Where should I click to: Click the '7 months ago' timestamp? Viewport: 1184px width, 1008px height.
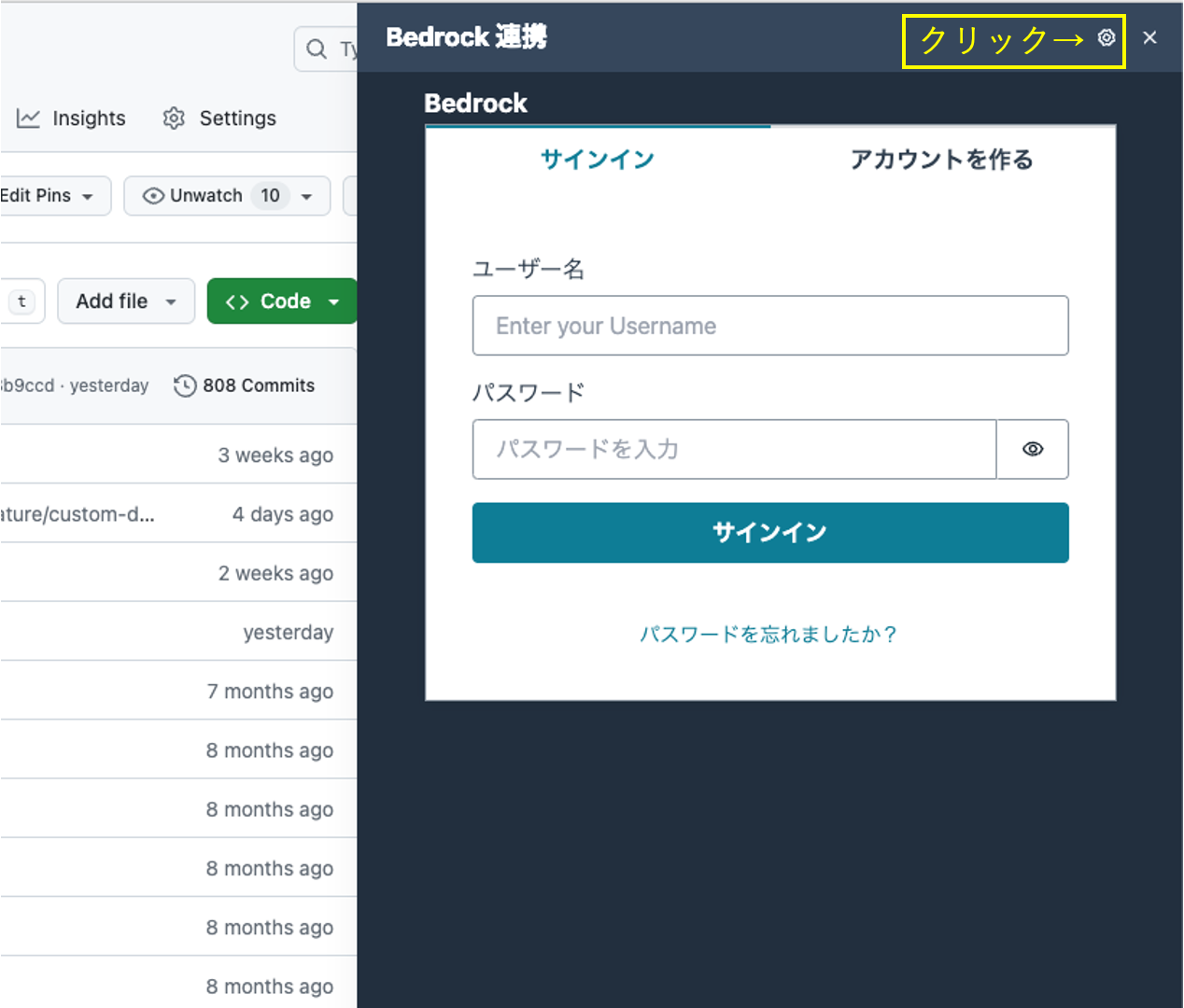pyautogui.click(x=270, y=692)
